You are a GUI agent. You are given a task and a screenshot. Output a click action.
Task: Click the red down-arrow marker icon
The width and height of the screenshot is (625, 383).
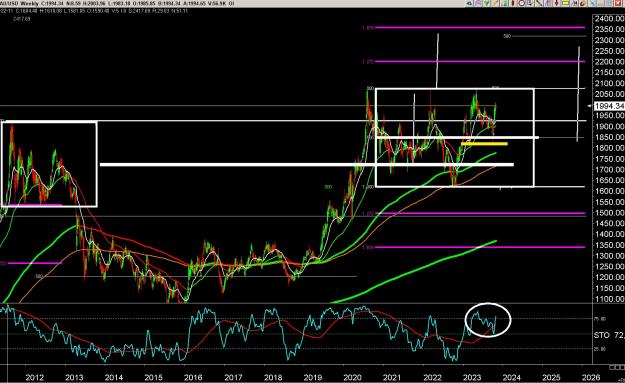(x=556, y=3)
